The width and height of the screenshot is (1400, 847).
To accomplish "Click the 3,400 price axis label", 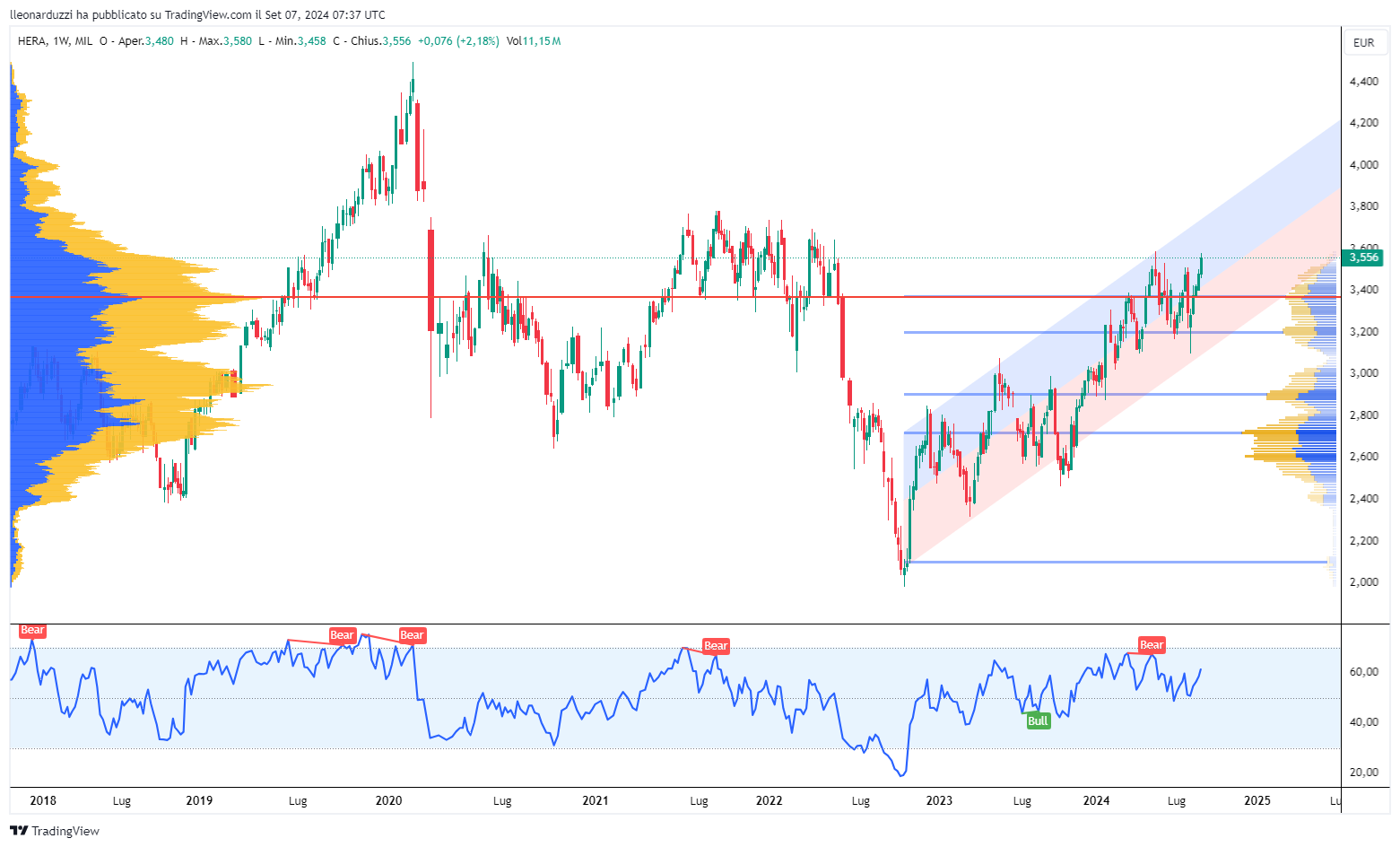I will pyautogui.click(x=1364, y=290).
